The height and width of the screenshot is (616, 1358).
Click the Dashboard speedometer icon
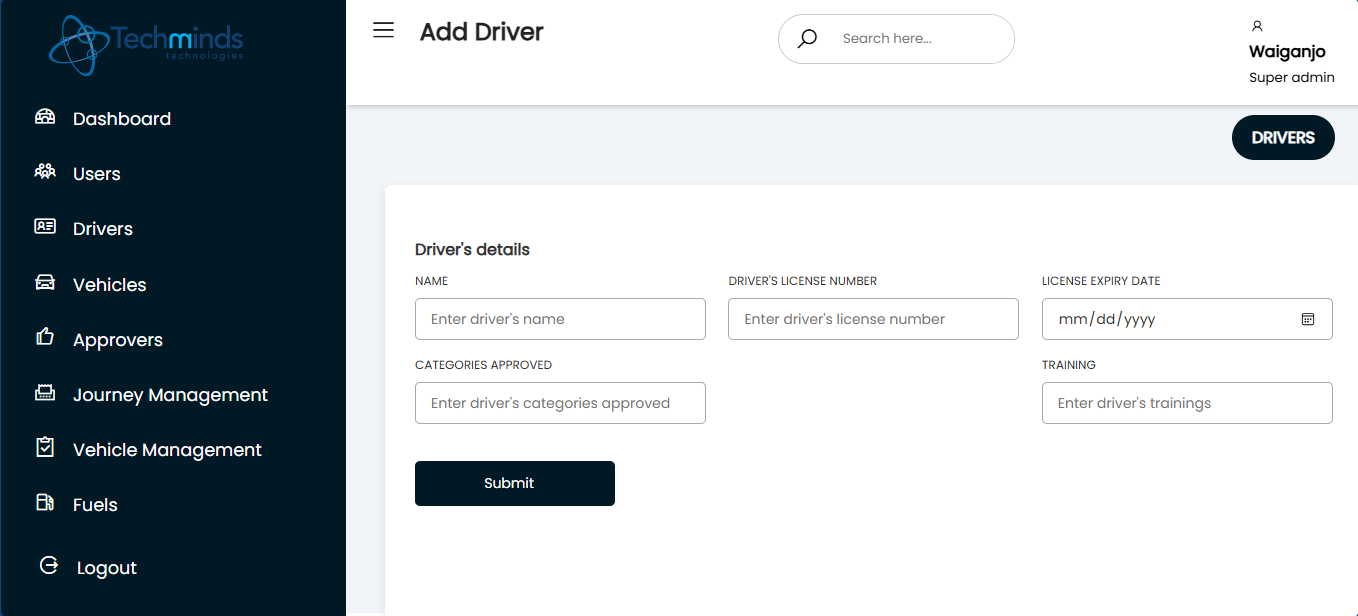[x=45, y=117]
